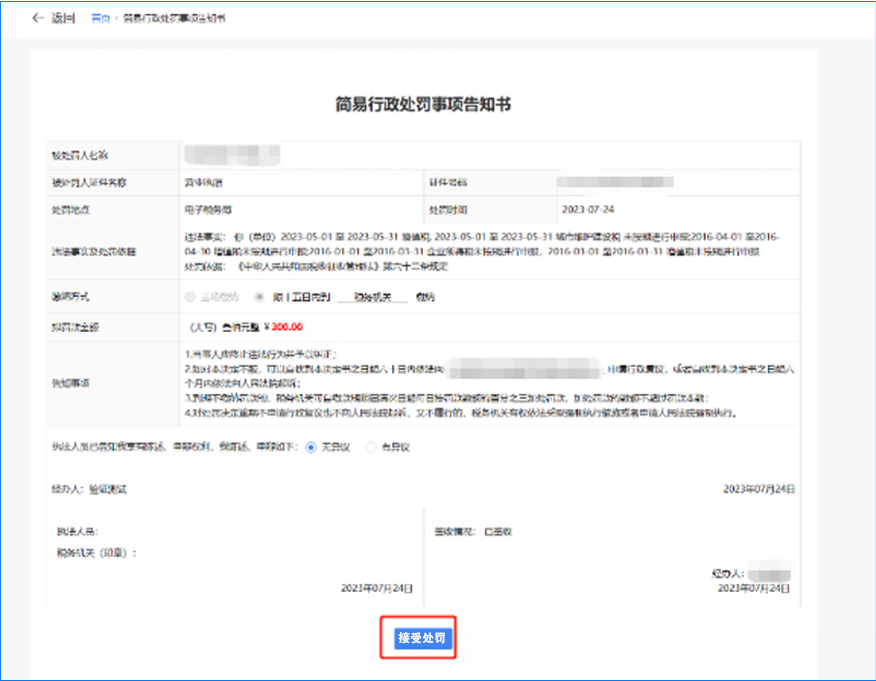This screenshot has height=681, width=876.
Task: Select the 当场缴纳 payment radio option
Action: tap(193, 297)
